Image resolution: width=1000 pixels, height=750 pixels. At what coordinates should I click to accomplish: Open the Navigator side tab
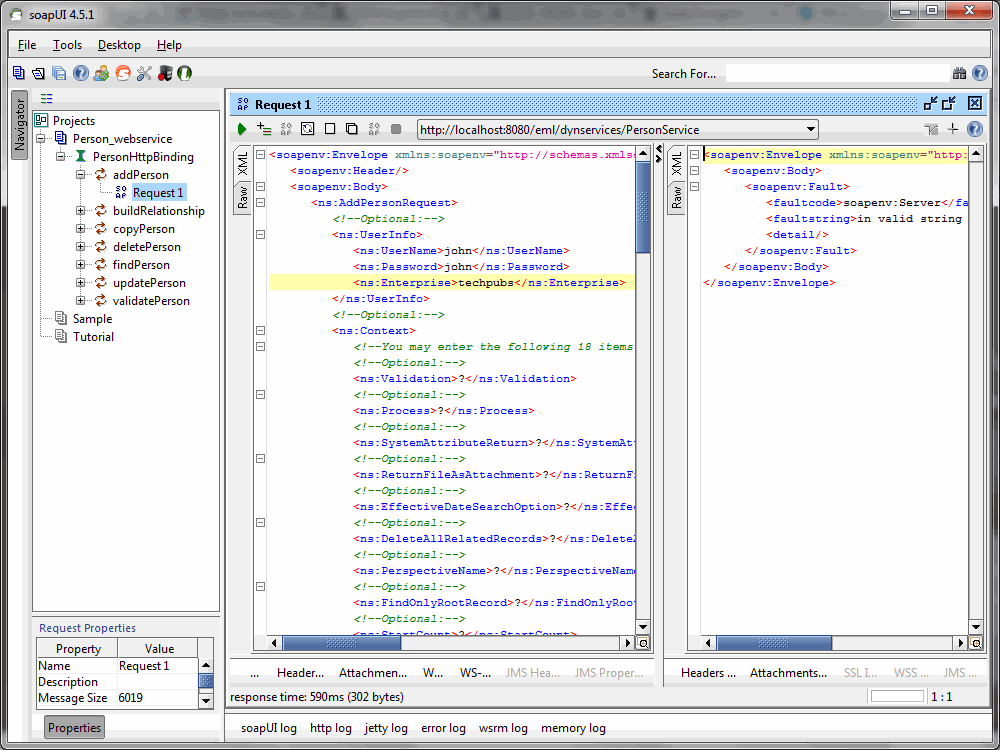click(x=20, y=124)
